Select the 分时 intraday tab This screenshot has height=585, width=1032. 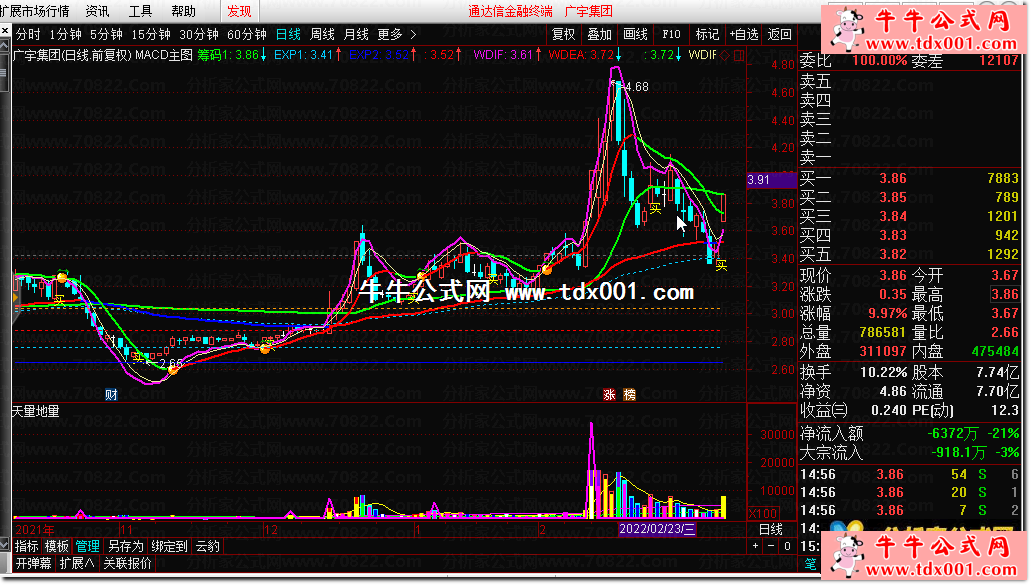tap(28, 34)
